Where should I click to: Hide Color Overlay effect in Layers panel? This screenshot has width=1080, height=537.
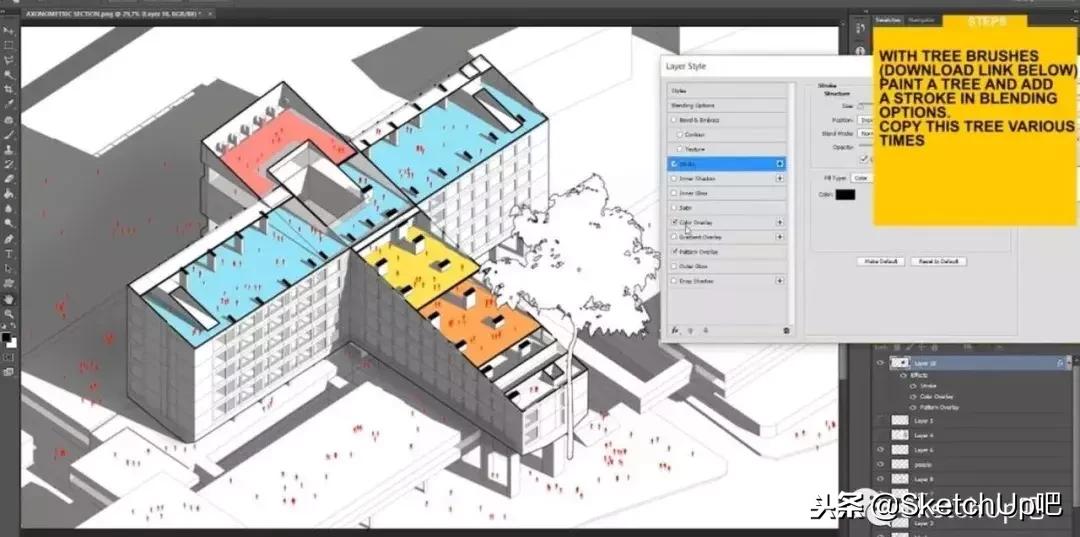(913, 397)
